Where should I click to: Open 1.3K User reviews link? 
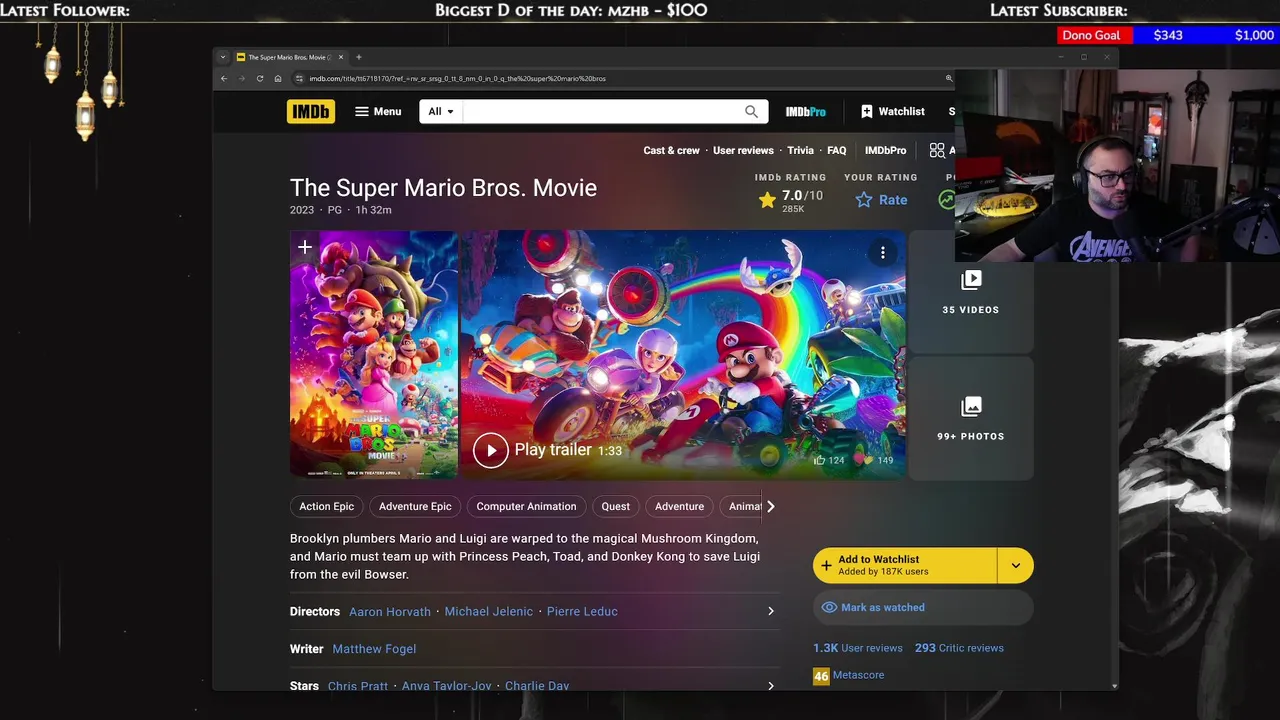[858, 648]
